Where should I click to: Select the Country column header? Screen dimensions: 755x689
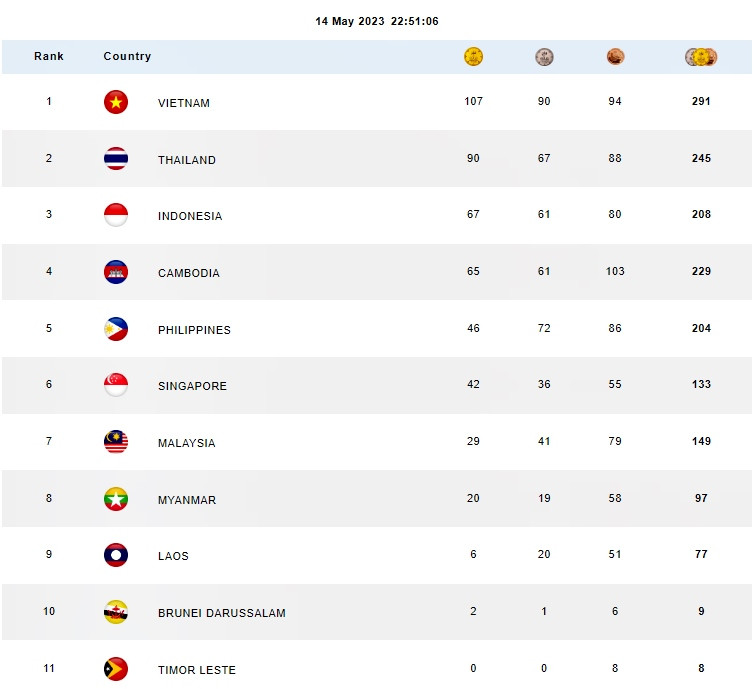click(x=127, y=56)
